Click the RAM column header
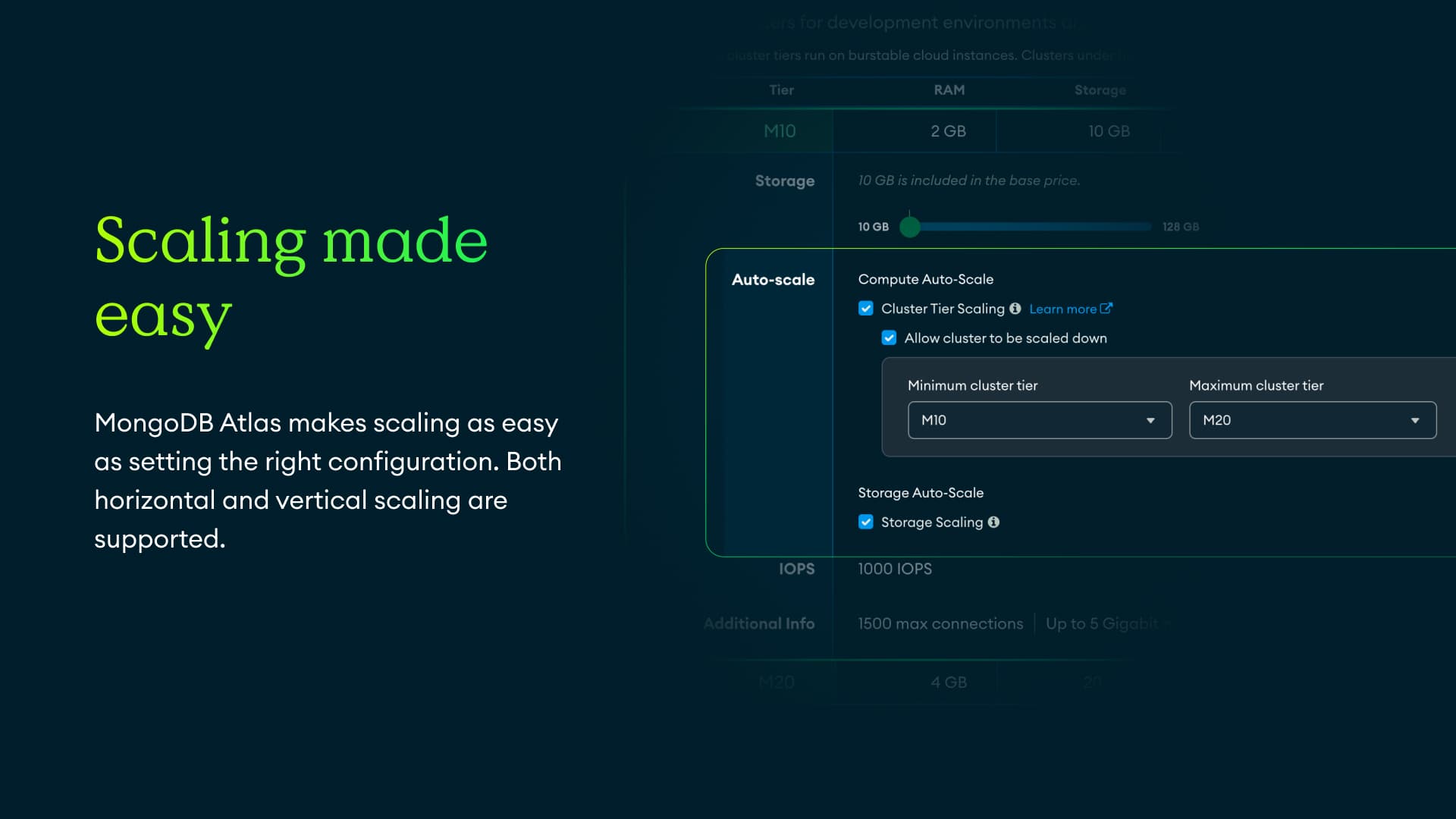This screenshot has height=819, width=1456. click(x=949, y=90)
